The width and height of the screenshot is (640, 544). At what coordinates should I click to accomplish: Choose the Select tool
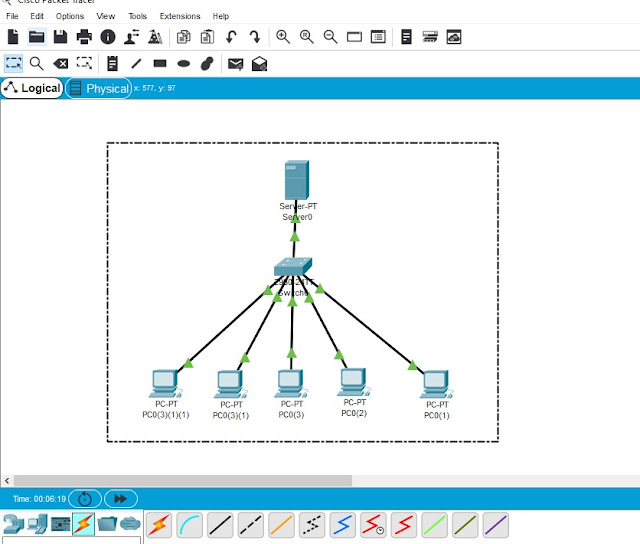[13, 63]
